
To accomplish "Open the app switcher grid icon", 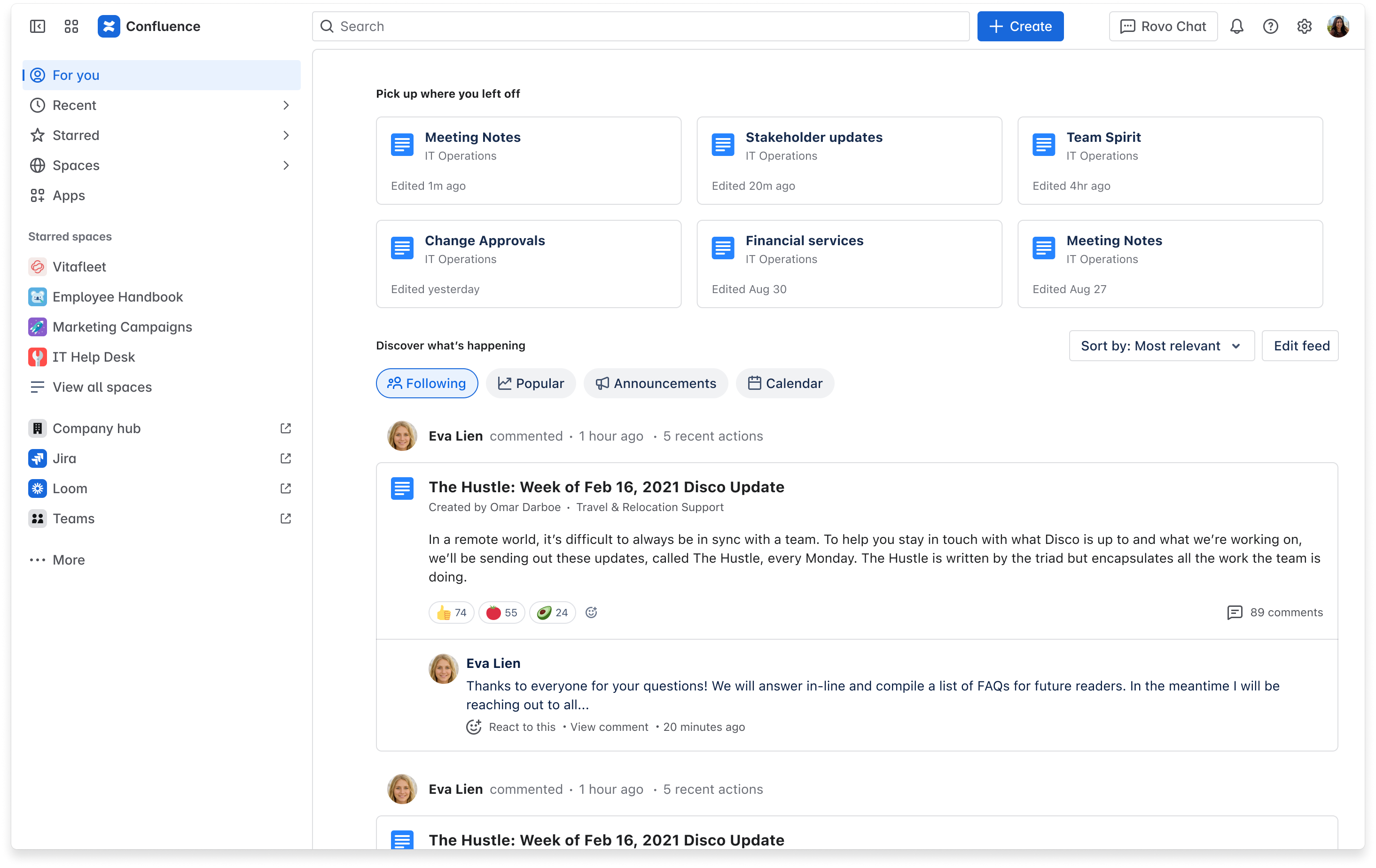I will (x=71, y=26).
